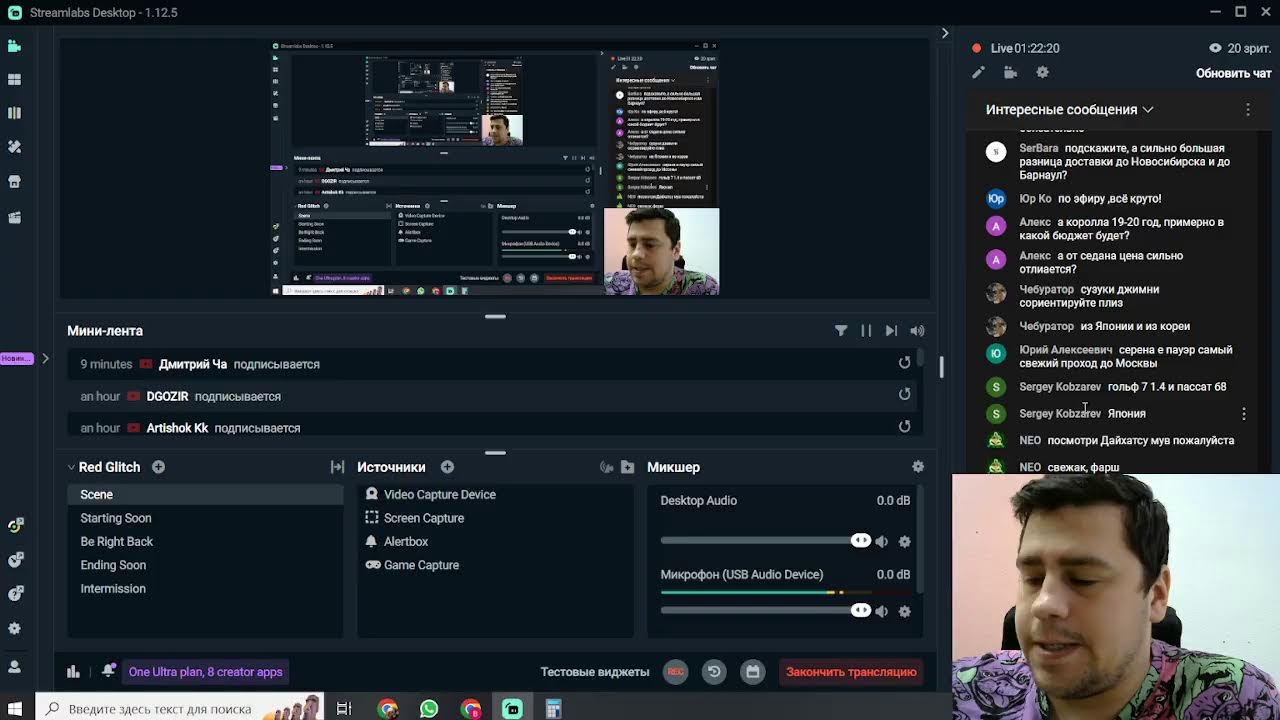Open the Highlighter clapperboard icon in sidebar

coord(14,217)
